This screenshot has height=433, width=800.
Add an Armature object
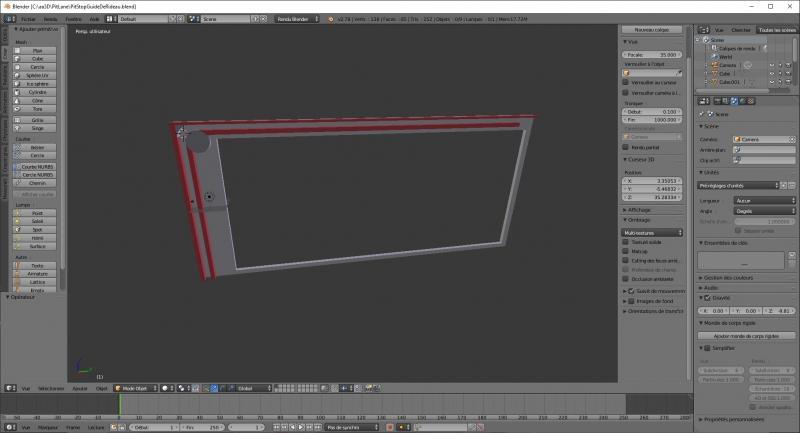click(37, 274)
